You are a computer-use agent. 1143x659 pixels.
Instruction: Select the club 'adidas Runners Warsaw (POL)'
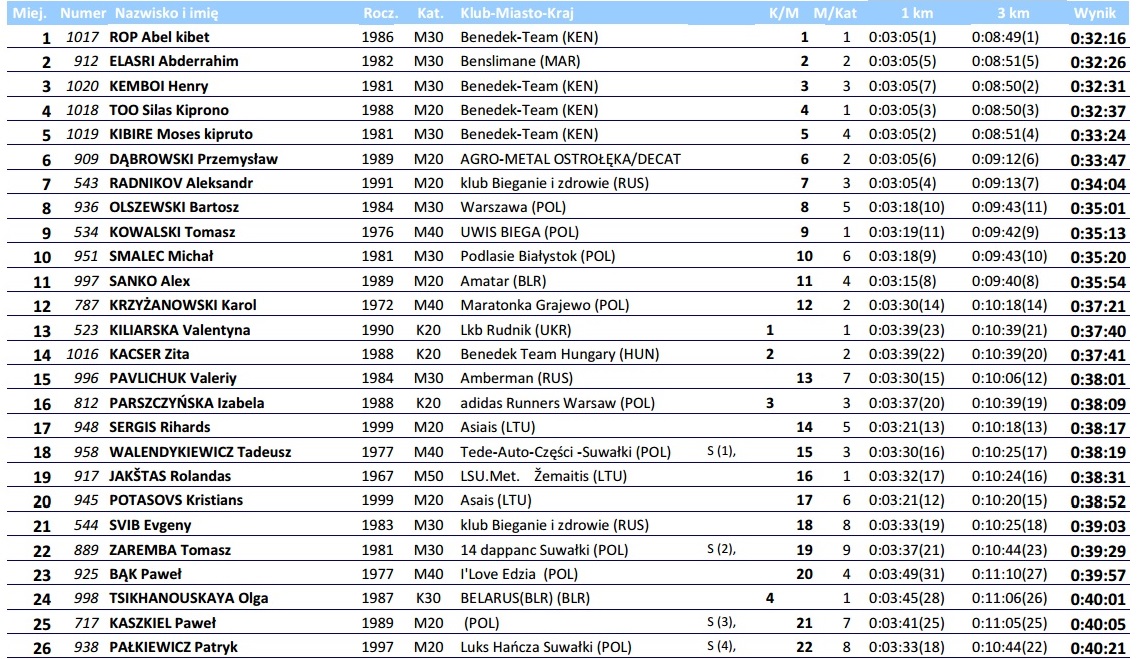[550, 403]
